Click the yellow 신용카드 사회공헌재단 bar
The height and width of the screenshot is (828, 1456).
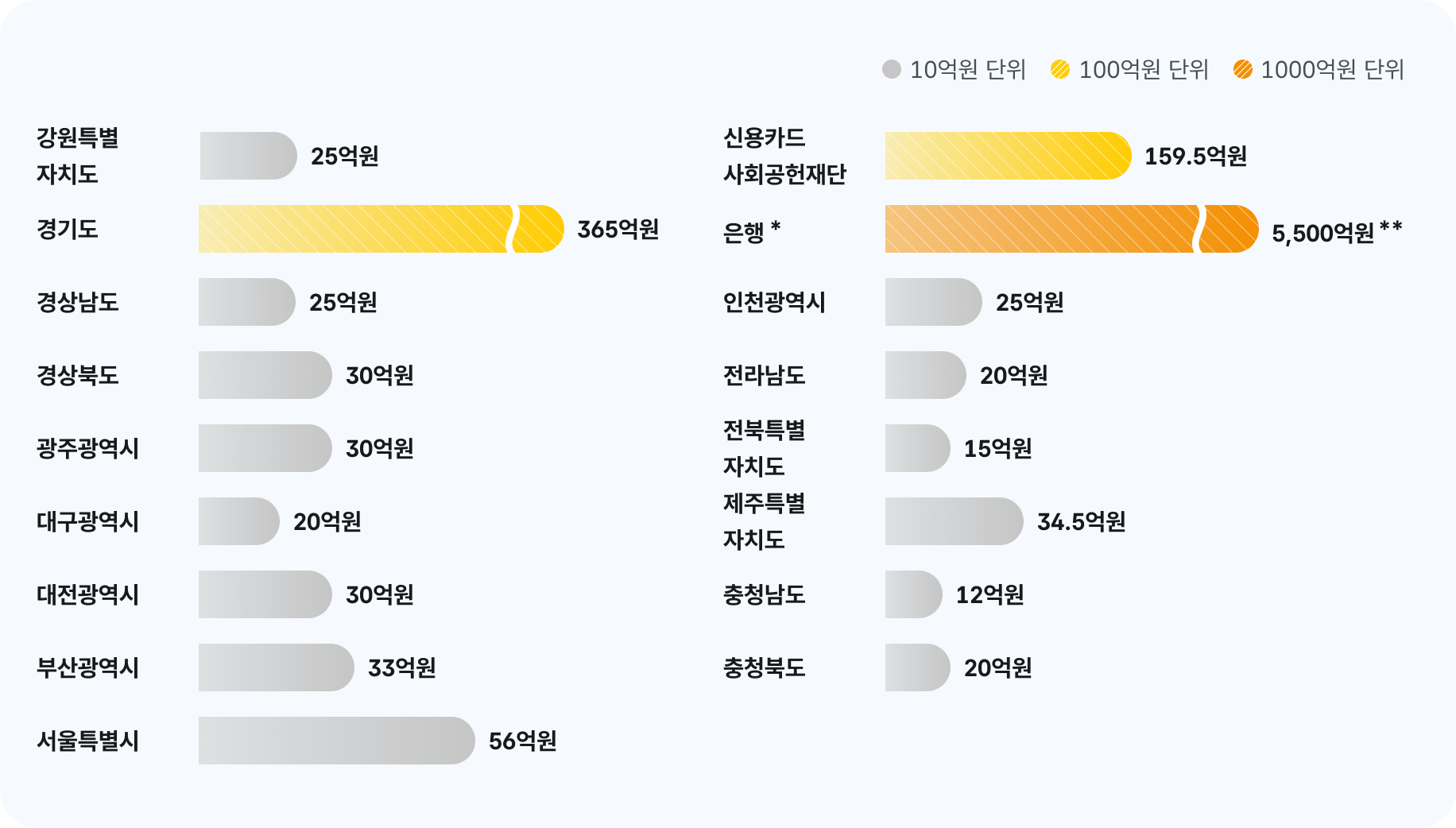tap(1007, 156)
